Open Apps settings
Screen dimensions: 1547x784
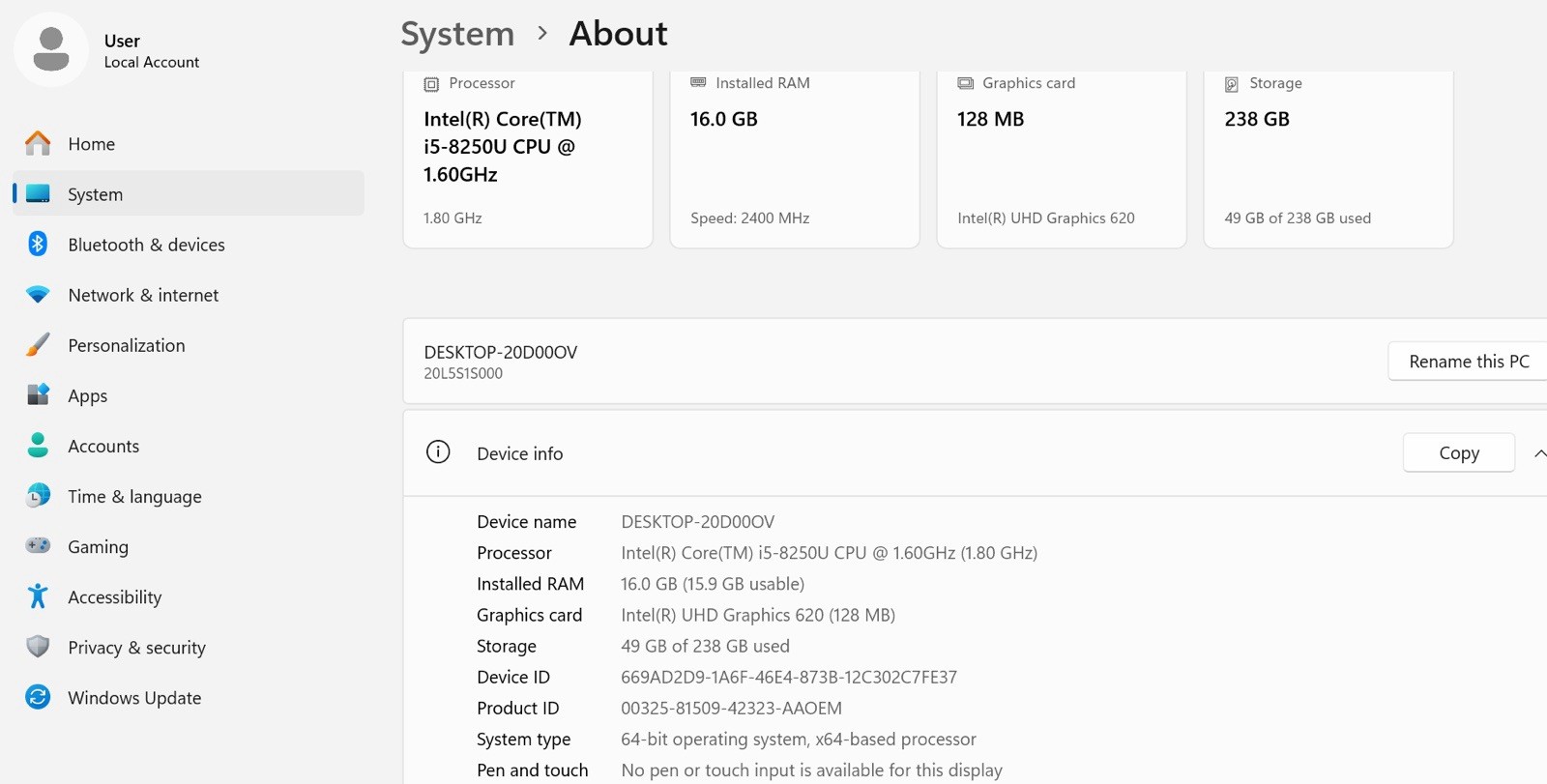[189, 394]
